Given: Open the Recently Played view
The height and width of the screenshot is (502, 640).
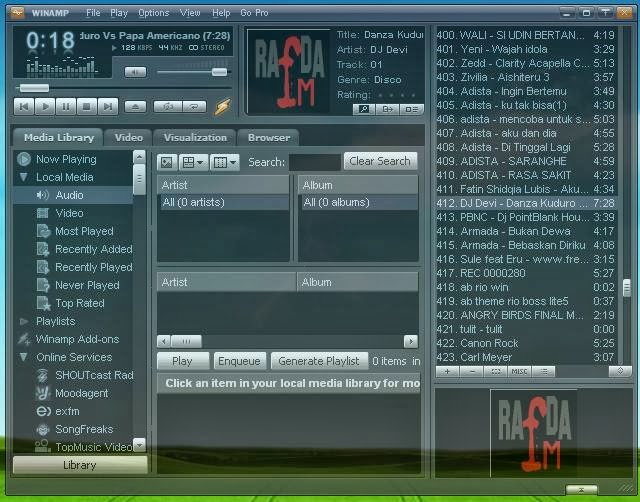Looking at the screenshot, I should coord(94,267).
